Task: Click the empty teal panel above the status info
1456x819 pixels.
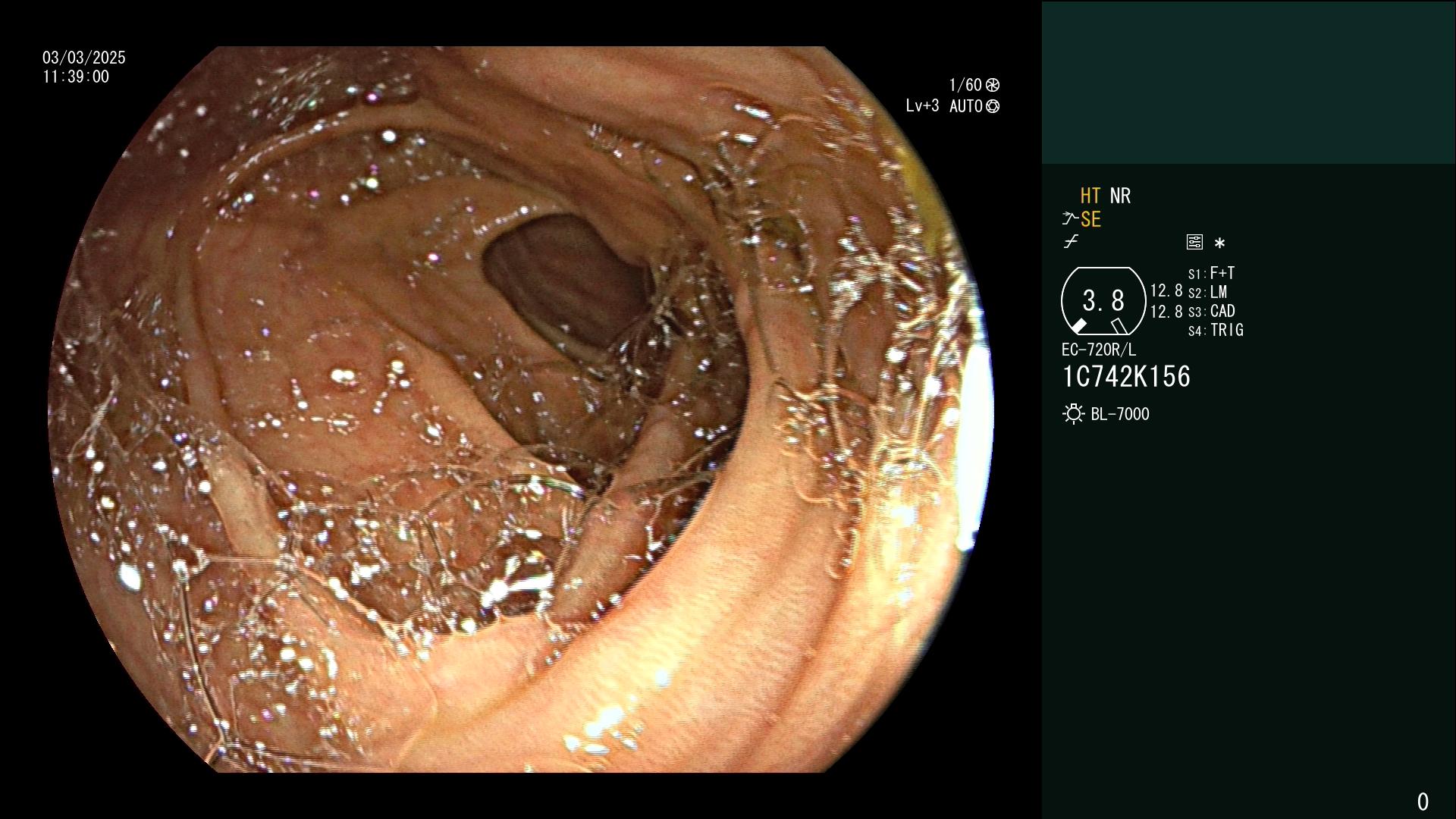Action: (x=1248, y=82)
